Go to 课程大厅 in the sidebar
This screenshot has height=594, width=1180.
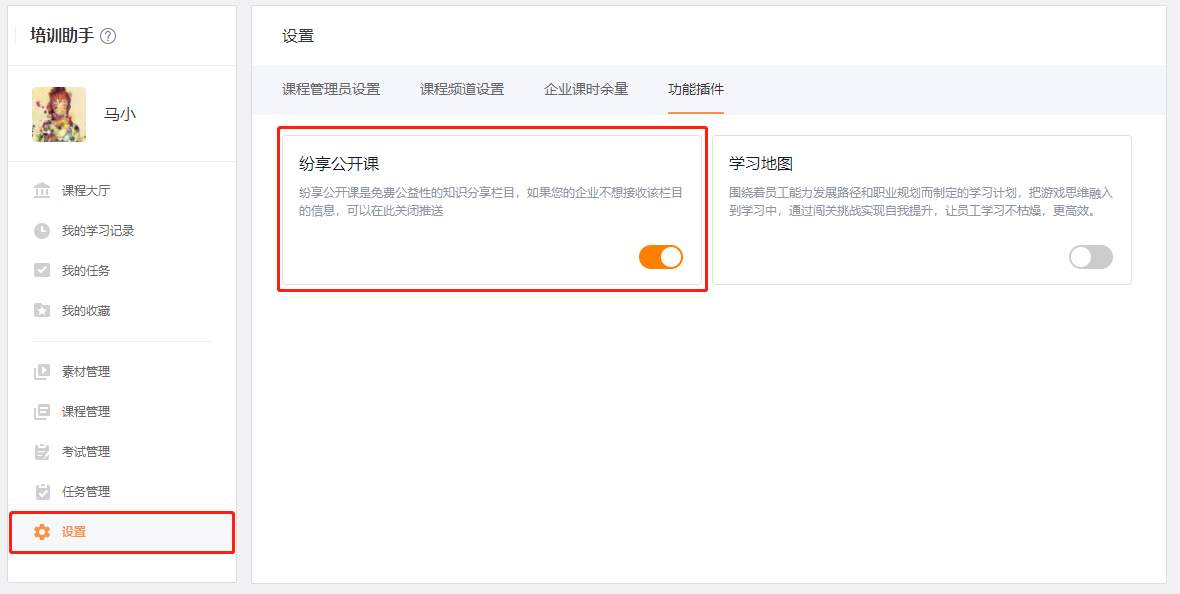[86, 190]
